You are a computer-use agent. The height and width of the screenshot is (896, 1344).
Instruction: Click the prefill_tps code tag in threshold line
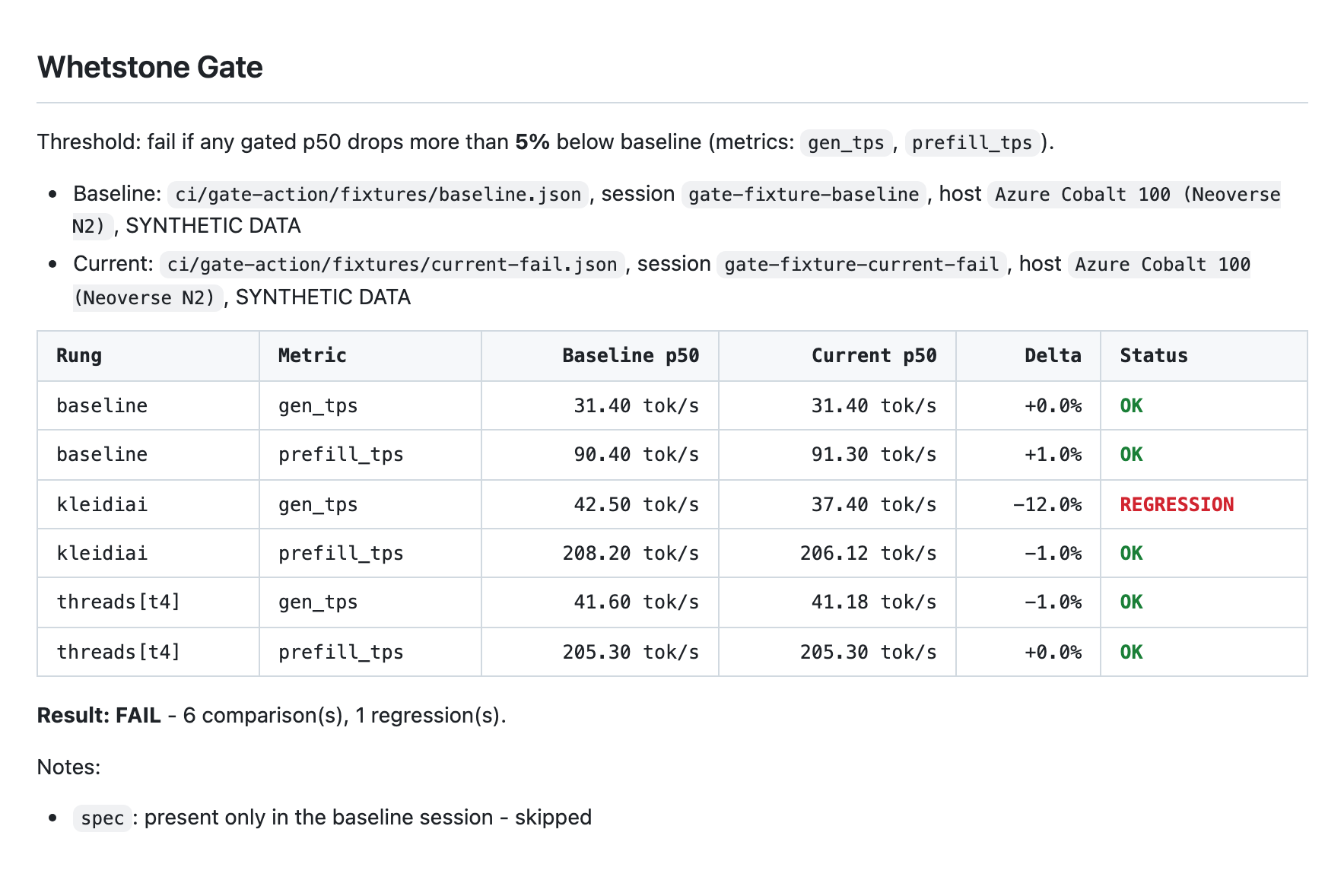coord(972,142)
